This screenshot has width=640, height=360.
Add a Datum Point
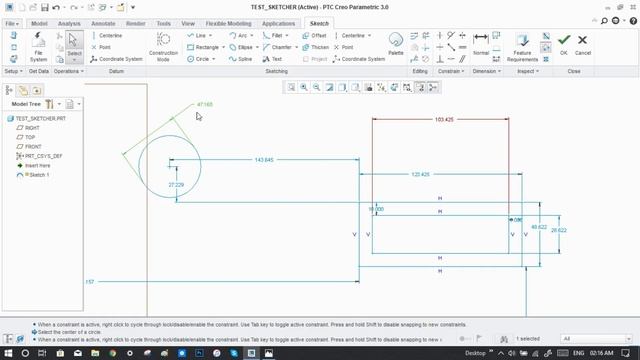point(101,47)
